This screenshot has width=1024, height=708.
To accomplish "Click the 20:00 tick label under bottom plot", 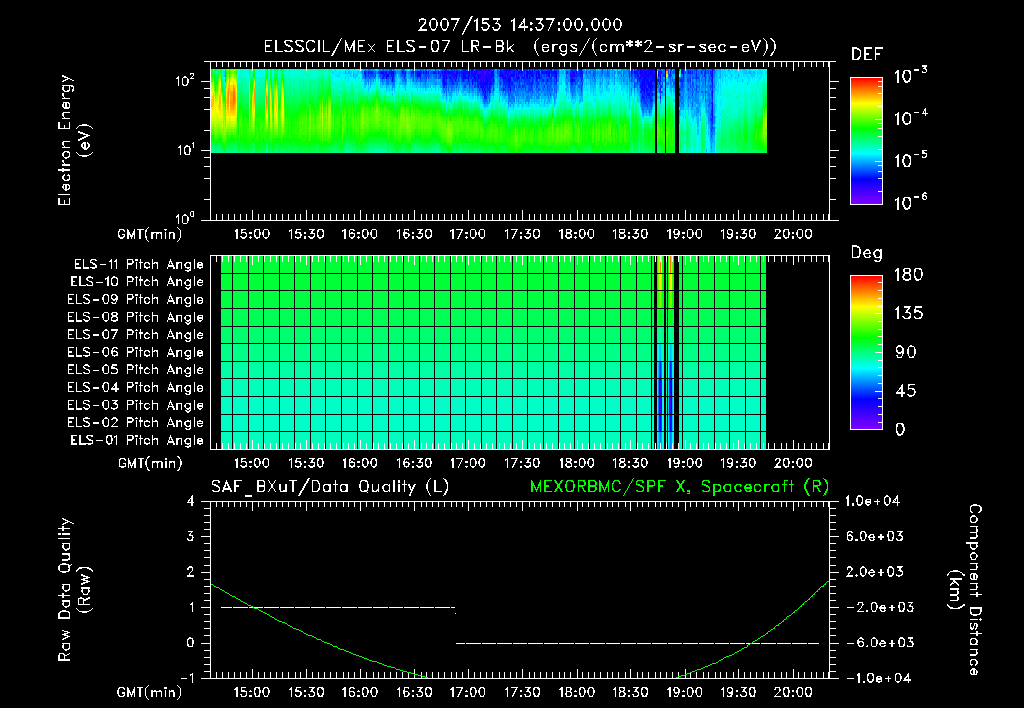I will [792, 692].
